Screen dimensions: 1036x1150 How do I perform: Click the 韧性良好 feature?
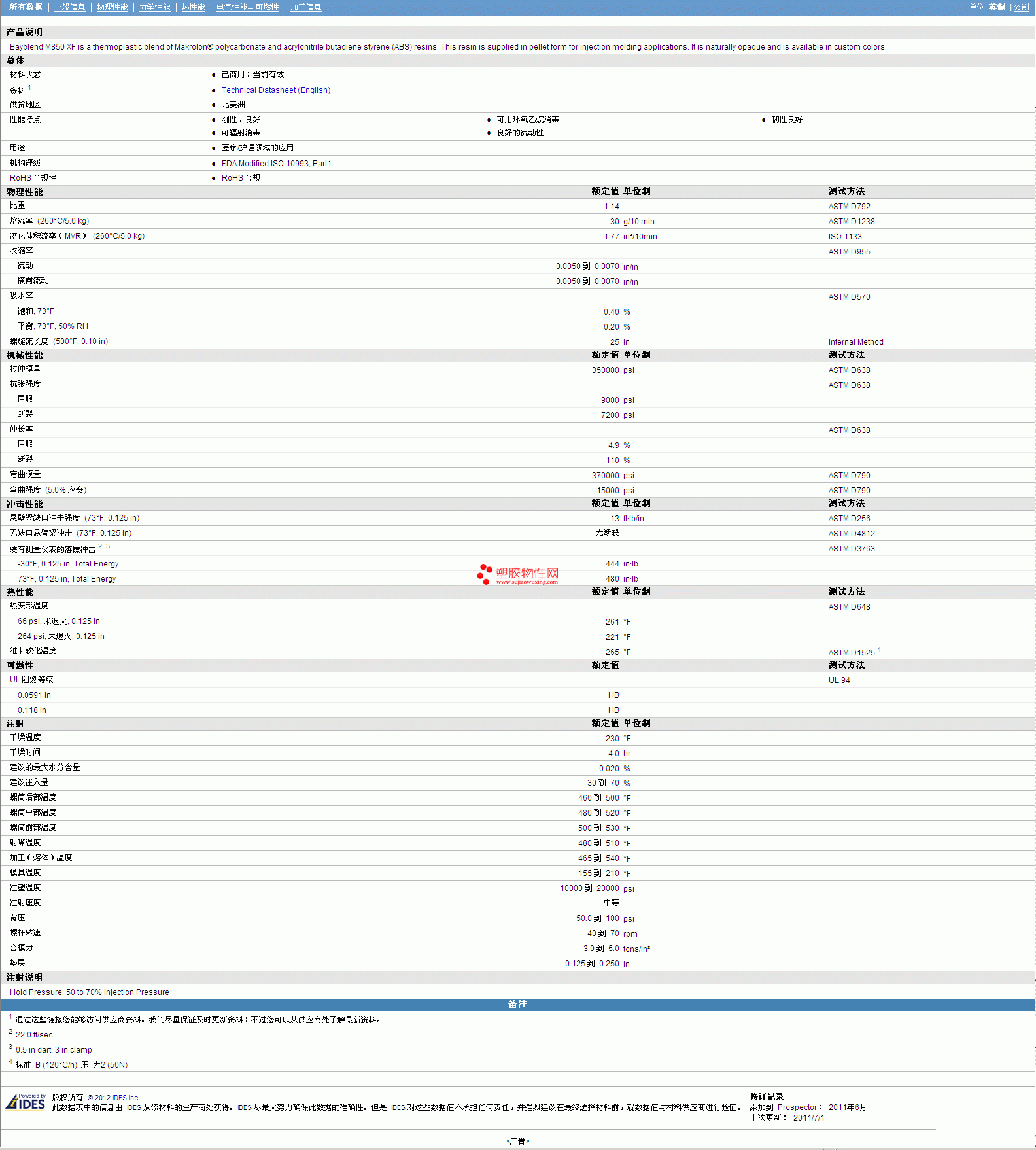click(x=786, y=120)
